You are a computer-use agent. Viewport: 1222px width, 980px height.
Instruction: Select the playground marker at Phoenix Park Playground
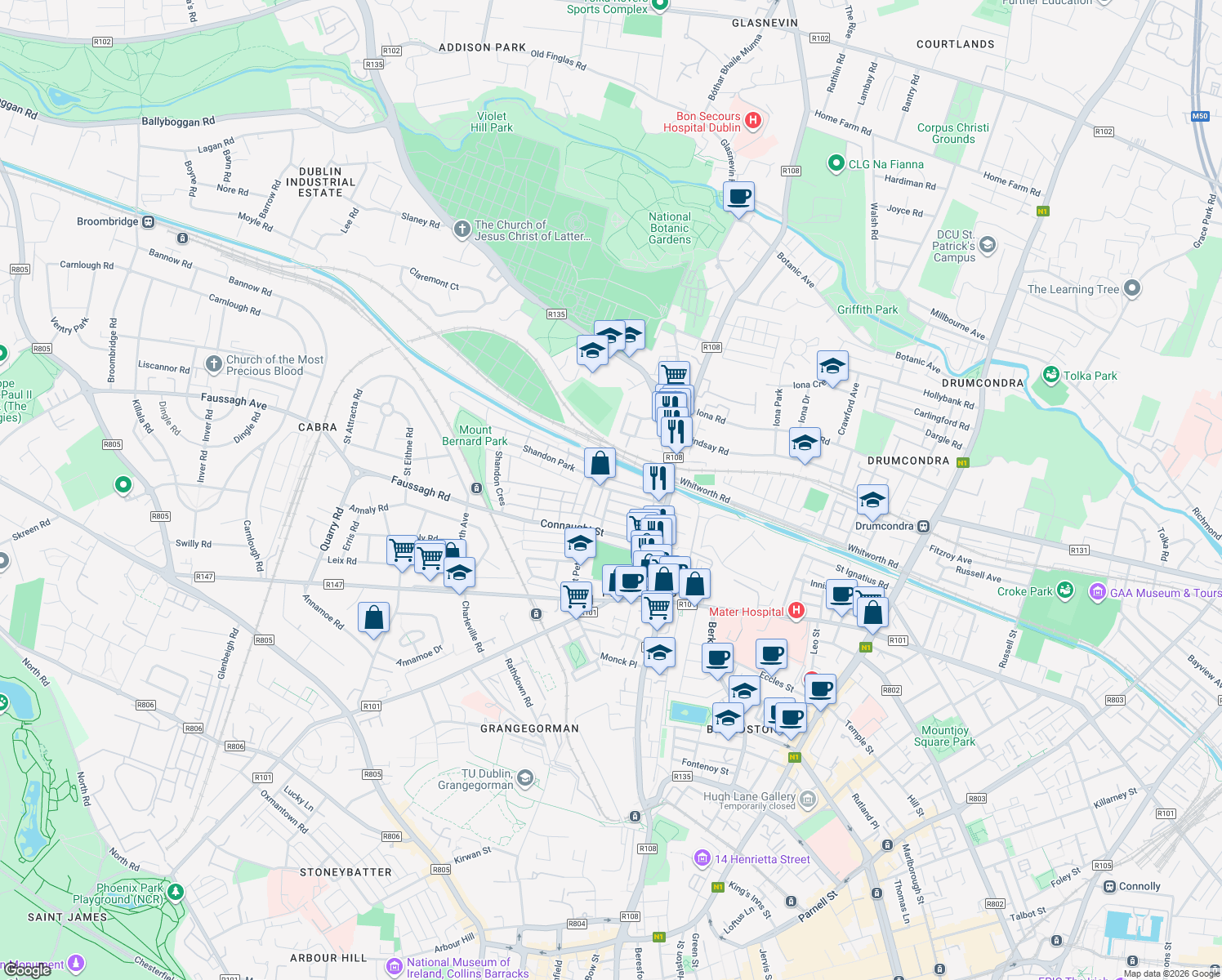click(x=174, y=892)
